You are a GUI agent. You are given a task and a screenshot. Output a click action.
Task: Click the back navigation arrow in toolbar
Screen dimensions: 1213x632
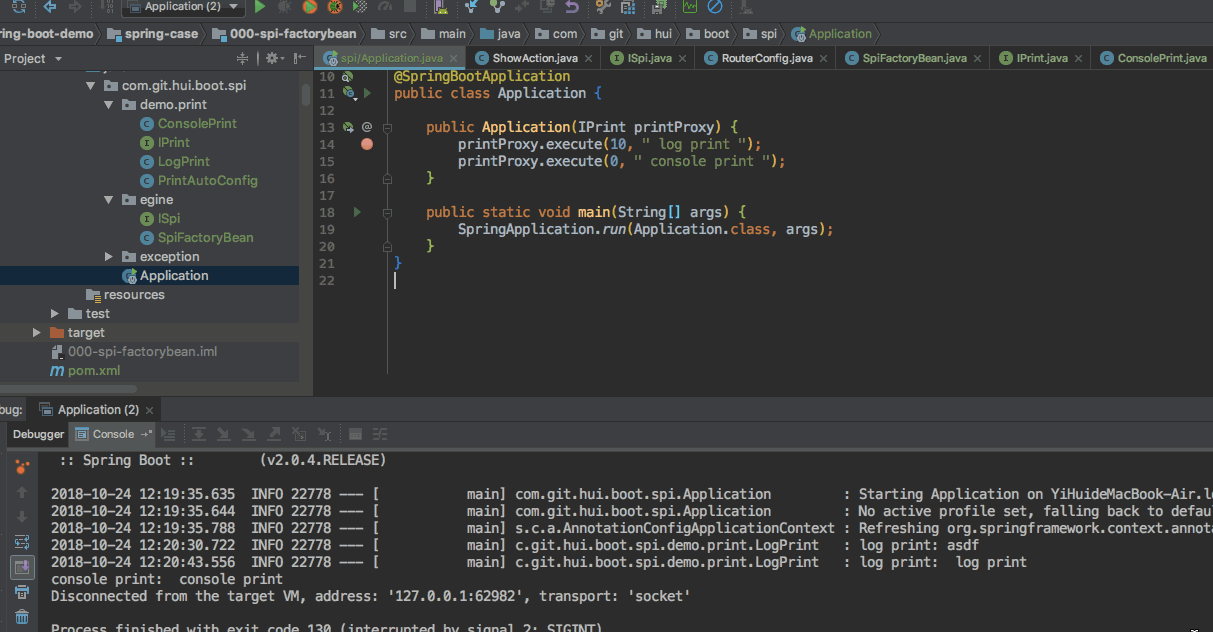tap(49, 7)
